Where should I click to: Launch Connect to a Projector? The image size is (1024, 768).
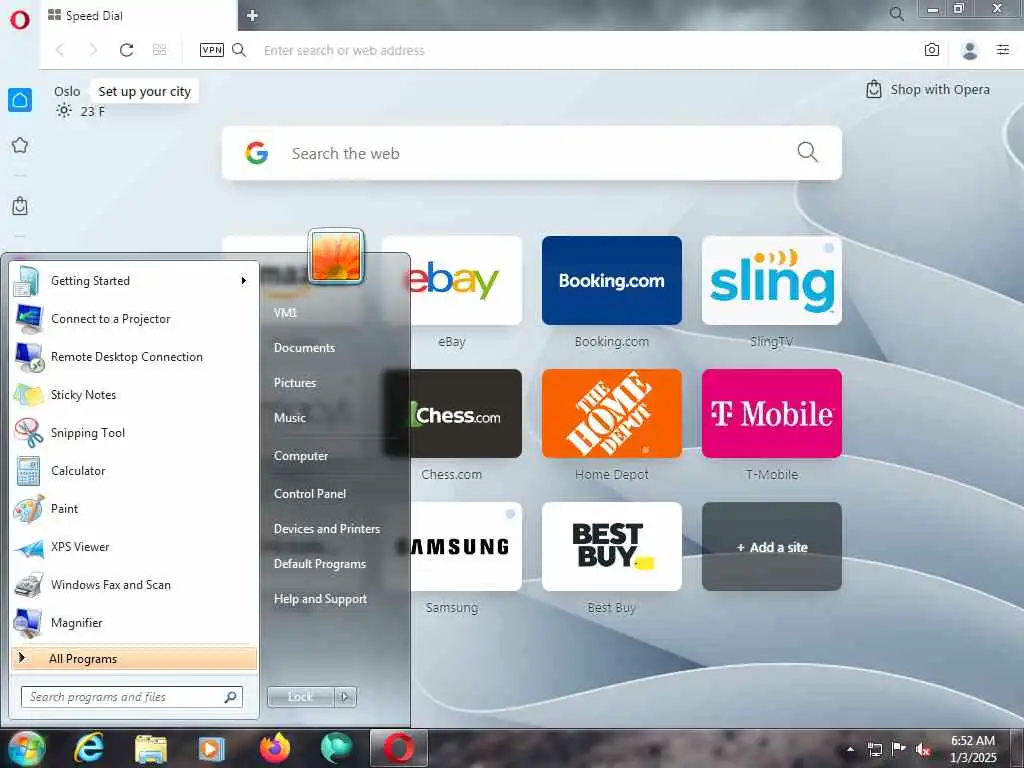click(134, 319)
